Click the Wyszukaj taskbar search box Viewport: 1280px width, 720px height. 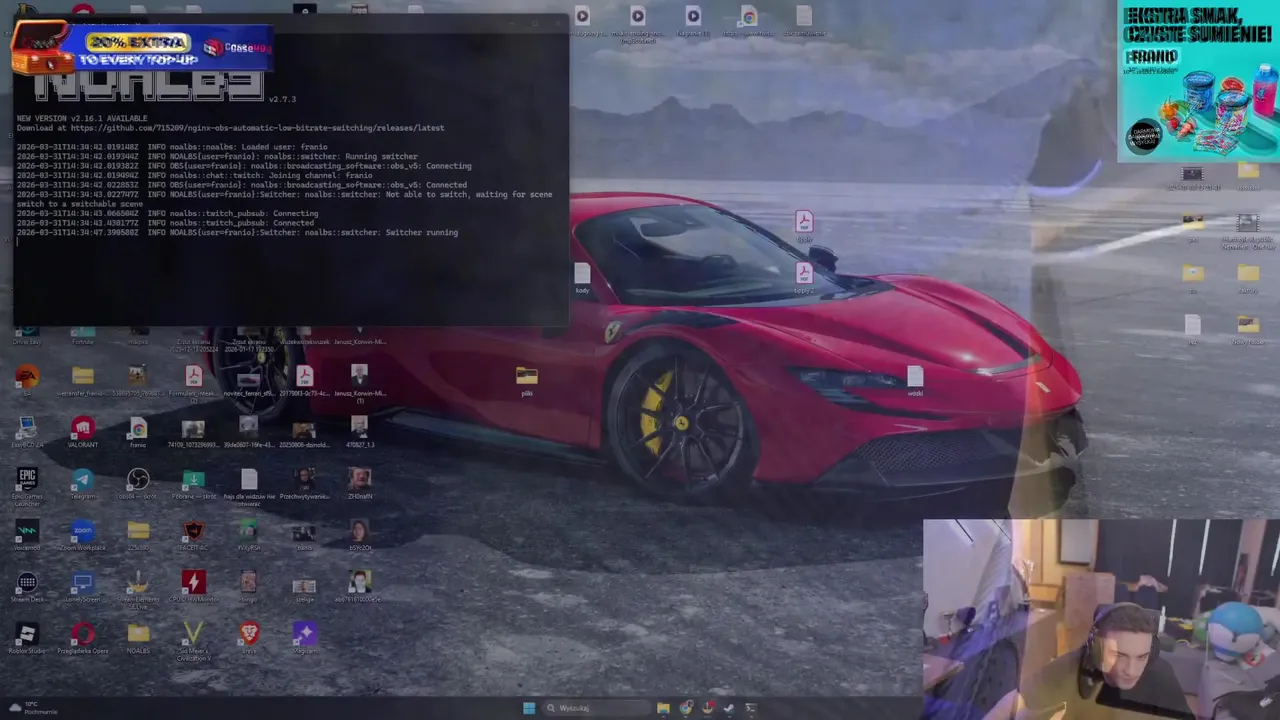[596, 708]
